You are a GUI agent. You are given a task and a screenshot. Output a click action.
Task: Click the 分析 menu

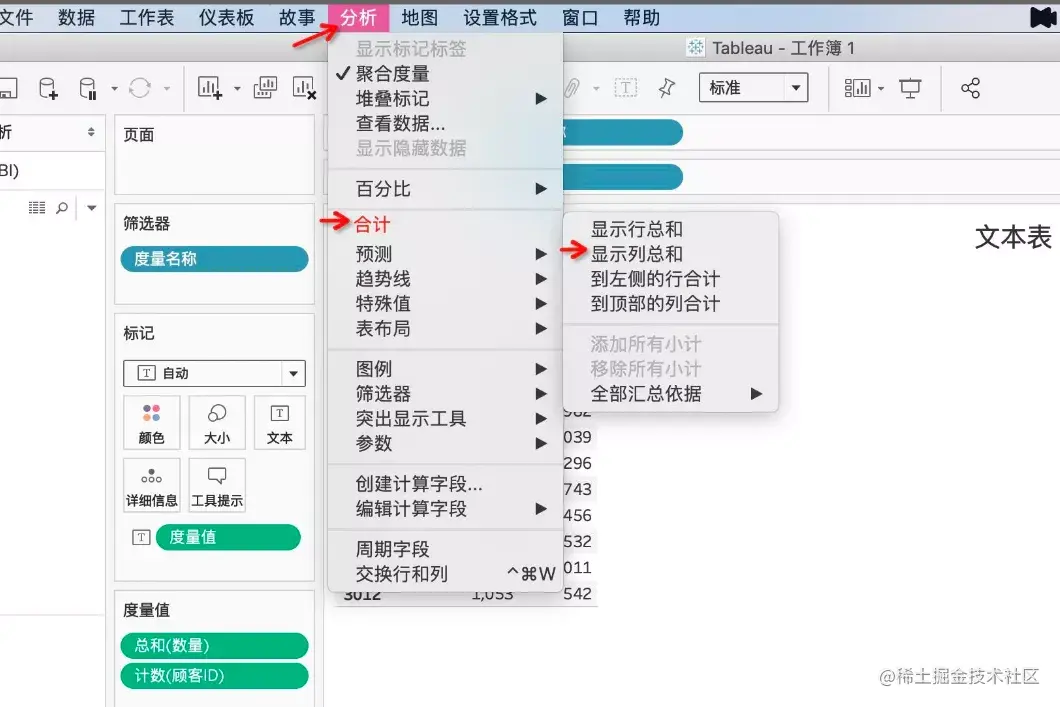point(358,18)
